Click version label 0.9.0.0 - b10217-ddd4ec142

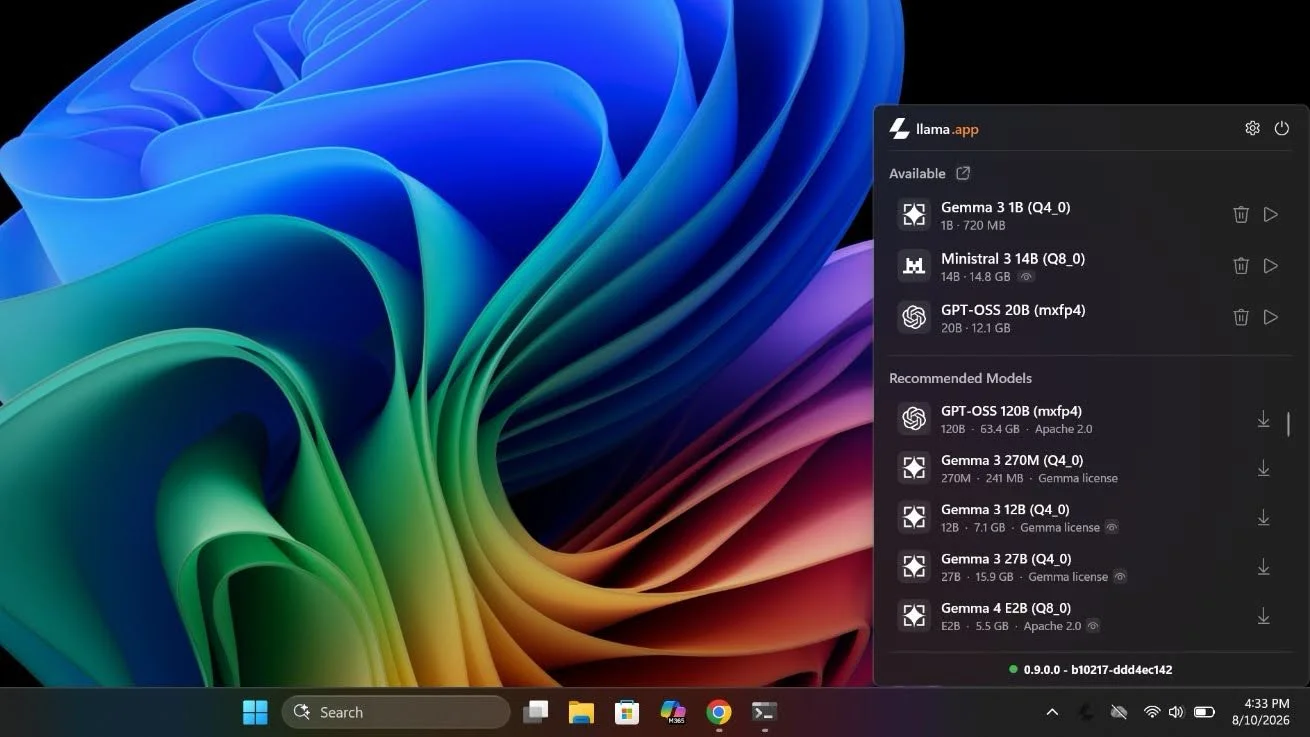pyautogui.click(x=1097, y=669)
